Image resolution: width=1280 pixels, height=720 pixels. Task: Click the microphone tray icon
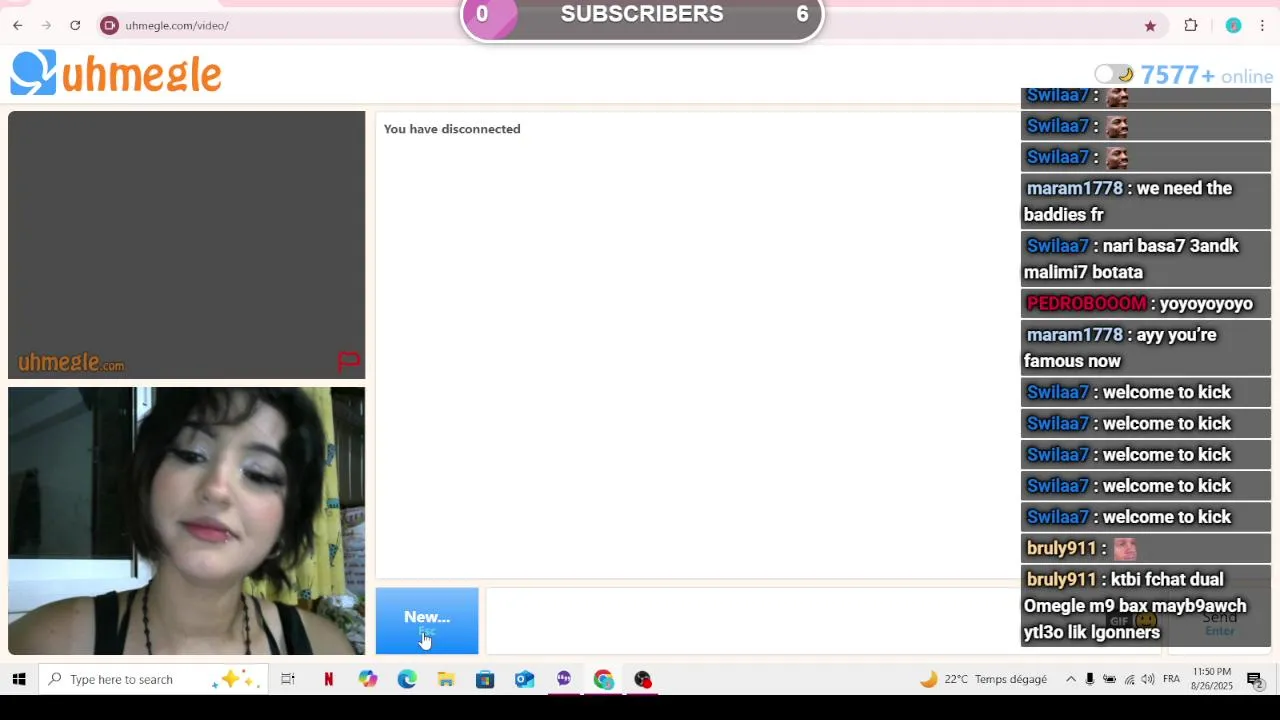click(1090, 679)
